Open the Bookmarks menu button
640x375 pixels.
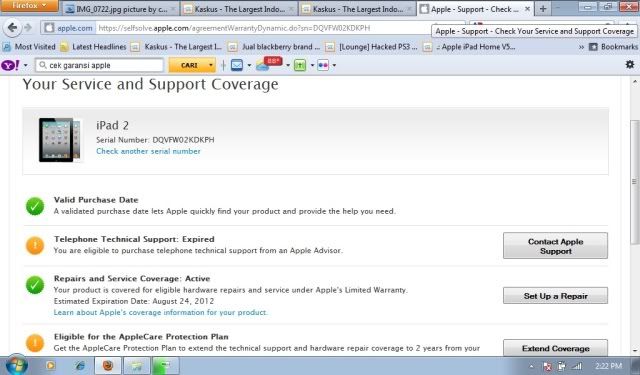tap(613, 47)
